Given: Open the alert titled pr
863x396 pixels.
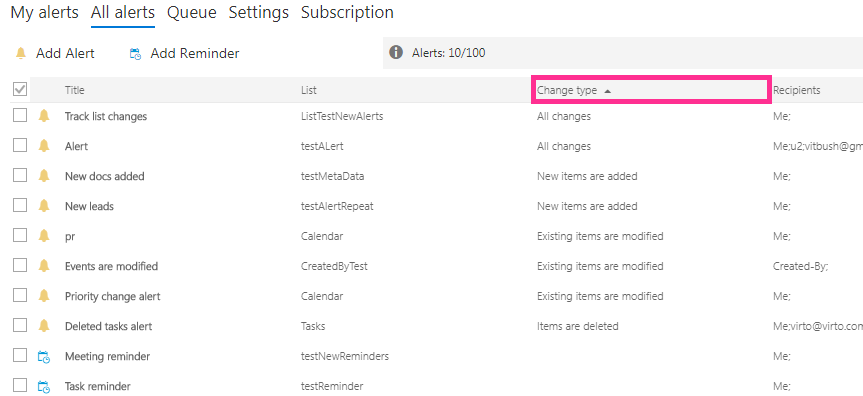Looking at the screenshot, I should 70,236.
